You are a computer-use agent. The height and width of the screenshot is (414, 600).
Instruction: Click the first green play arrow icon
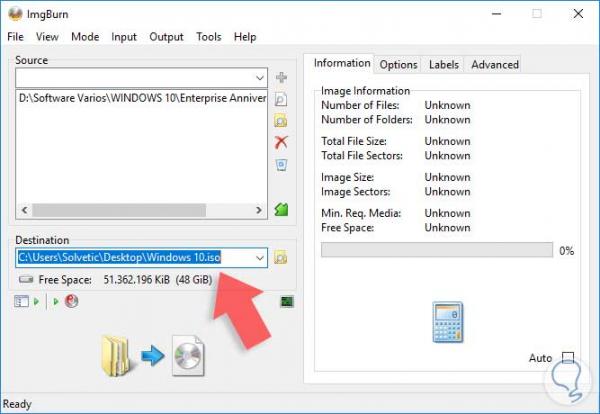click(x=37, y=302)
